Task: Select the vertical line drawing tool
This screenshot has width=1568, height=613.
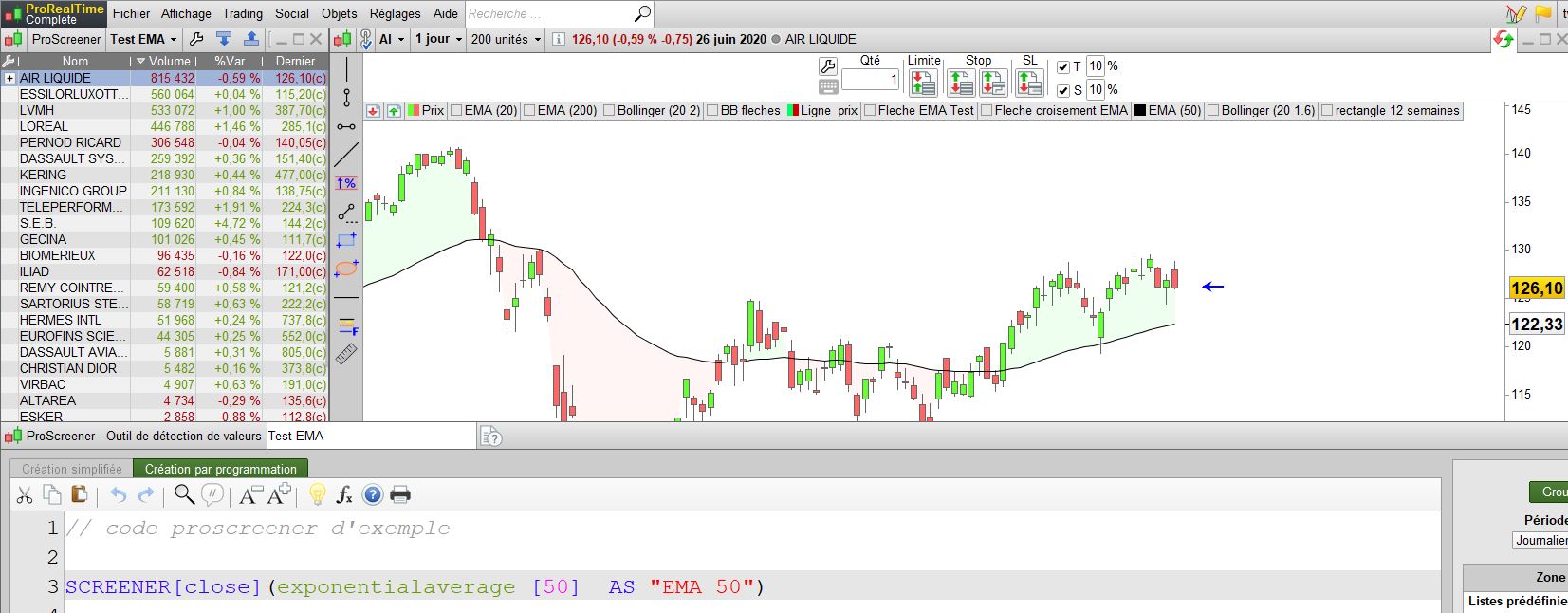Action: [x=347, y=69]
